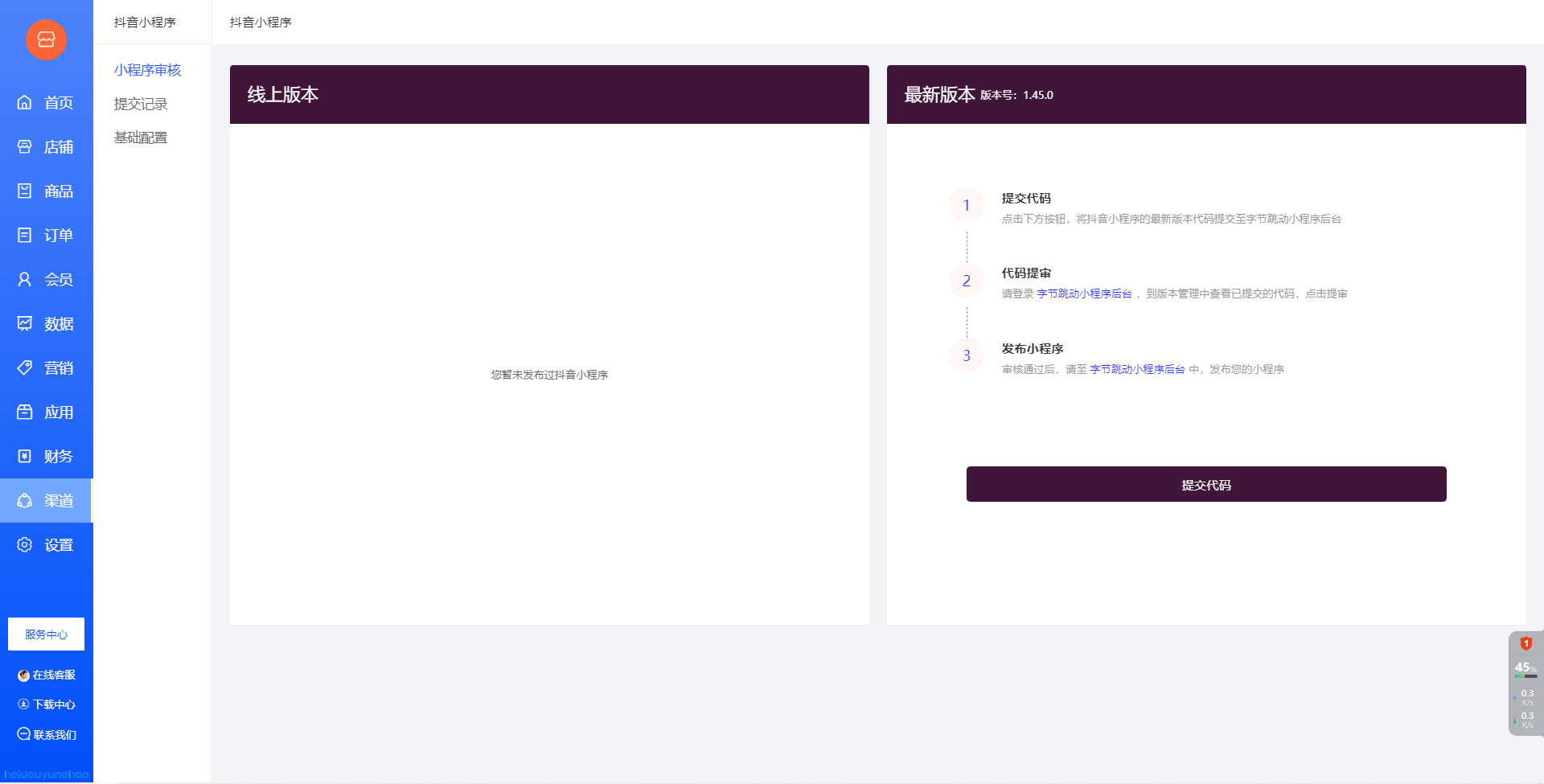Click the 联系我们 chat icon
The image size is (1544, 784).
coord(23,733)
